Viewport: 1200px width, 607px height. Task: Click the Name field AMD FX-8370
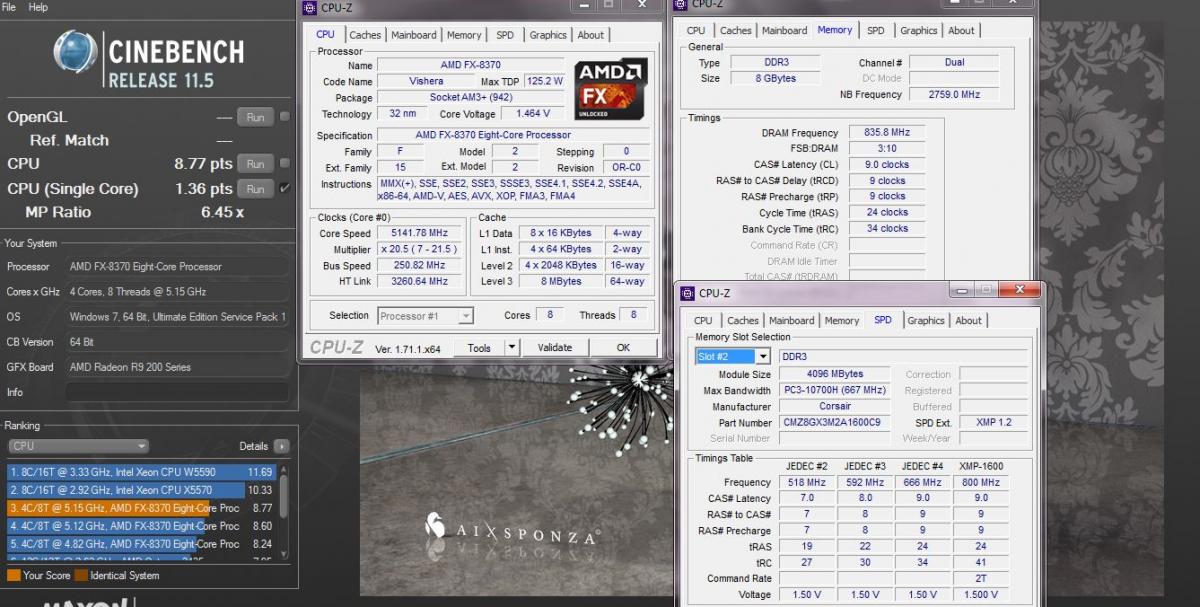[x=473, y=66]
